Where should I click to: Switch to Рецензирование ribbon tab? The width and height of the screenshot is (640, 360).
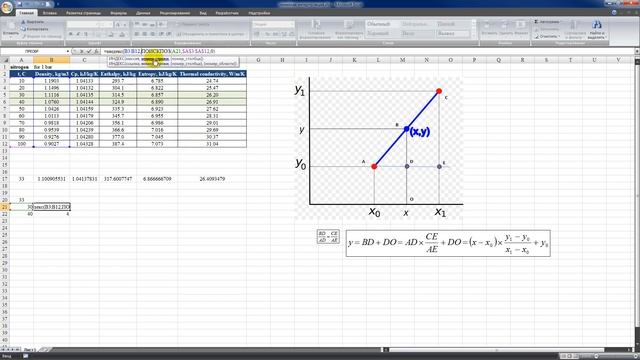(175, 13)
